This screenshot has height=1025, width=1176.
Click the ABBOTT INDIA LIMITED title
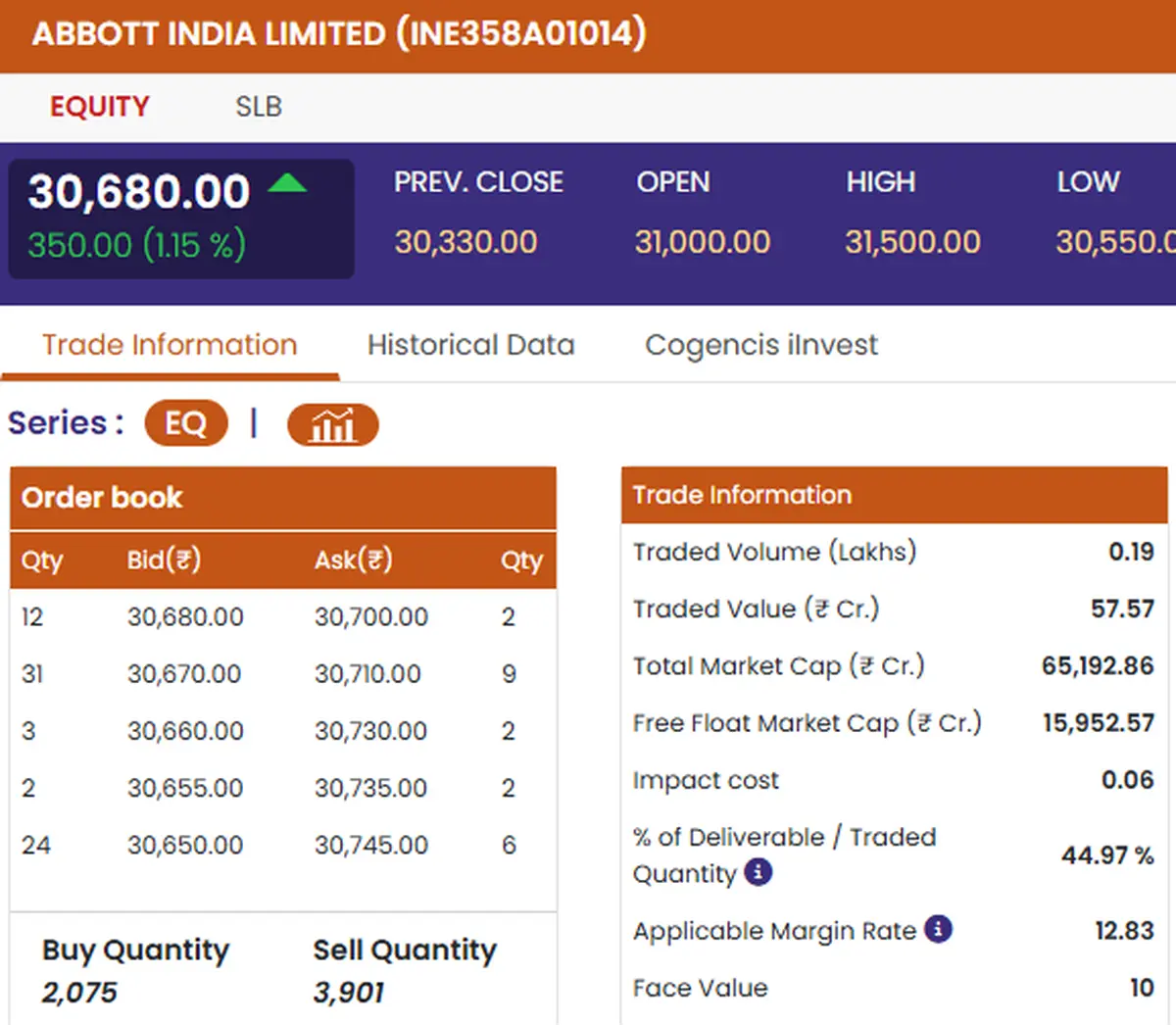coord(339,33)
